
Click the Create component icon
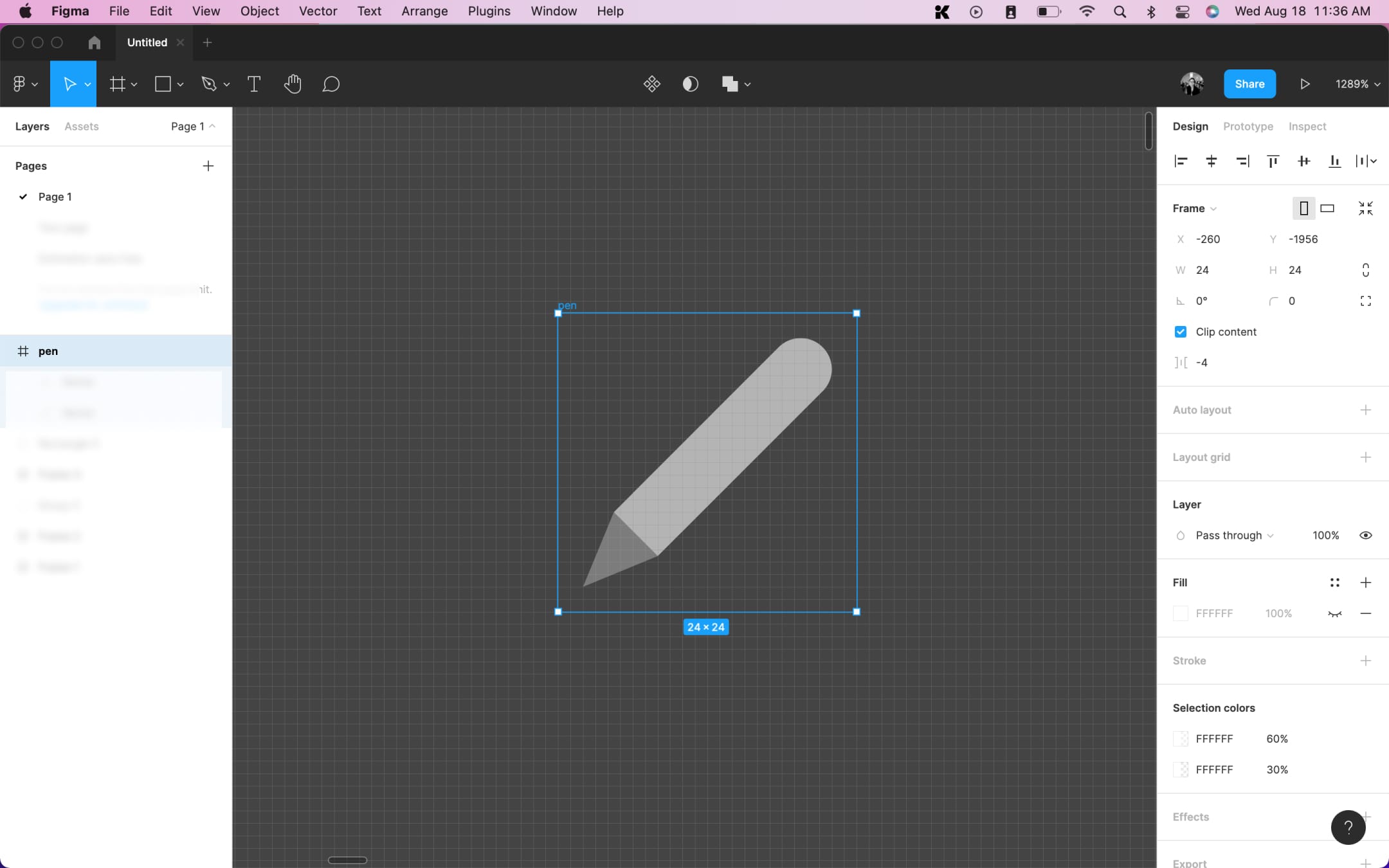[652, 84]
